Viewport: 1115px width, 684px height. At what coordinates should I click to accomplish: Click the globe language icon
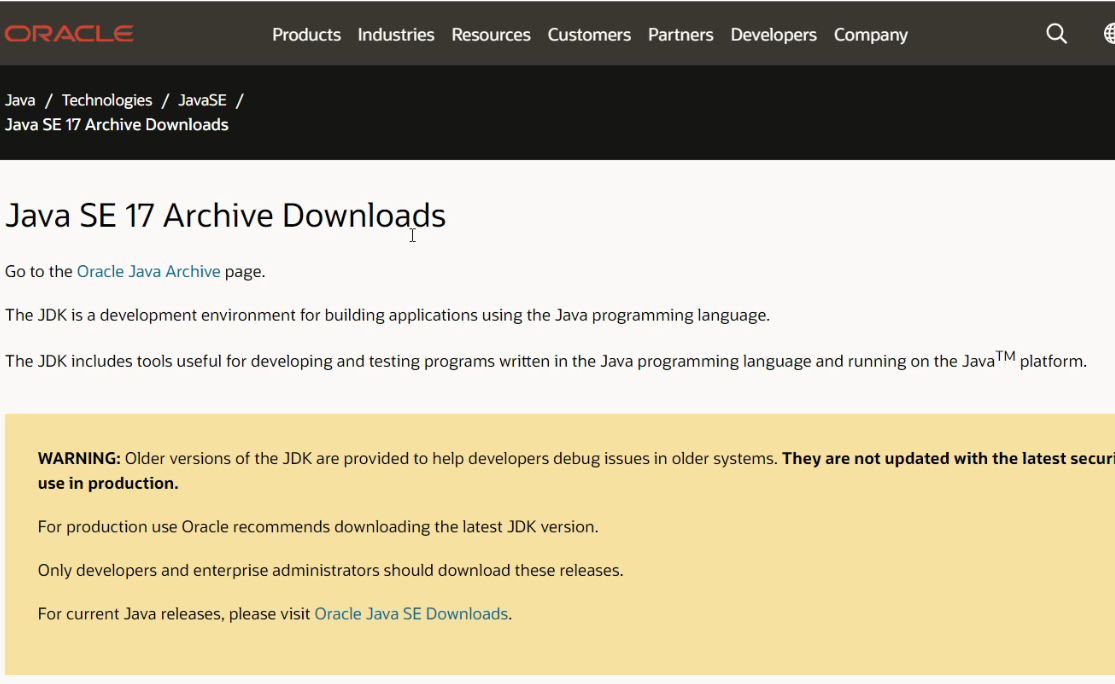pos(1109,33)
